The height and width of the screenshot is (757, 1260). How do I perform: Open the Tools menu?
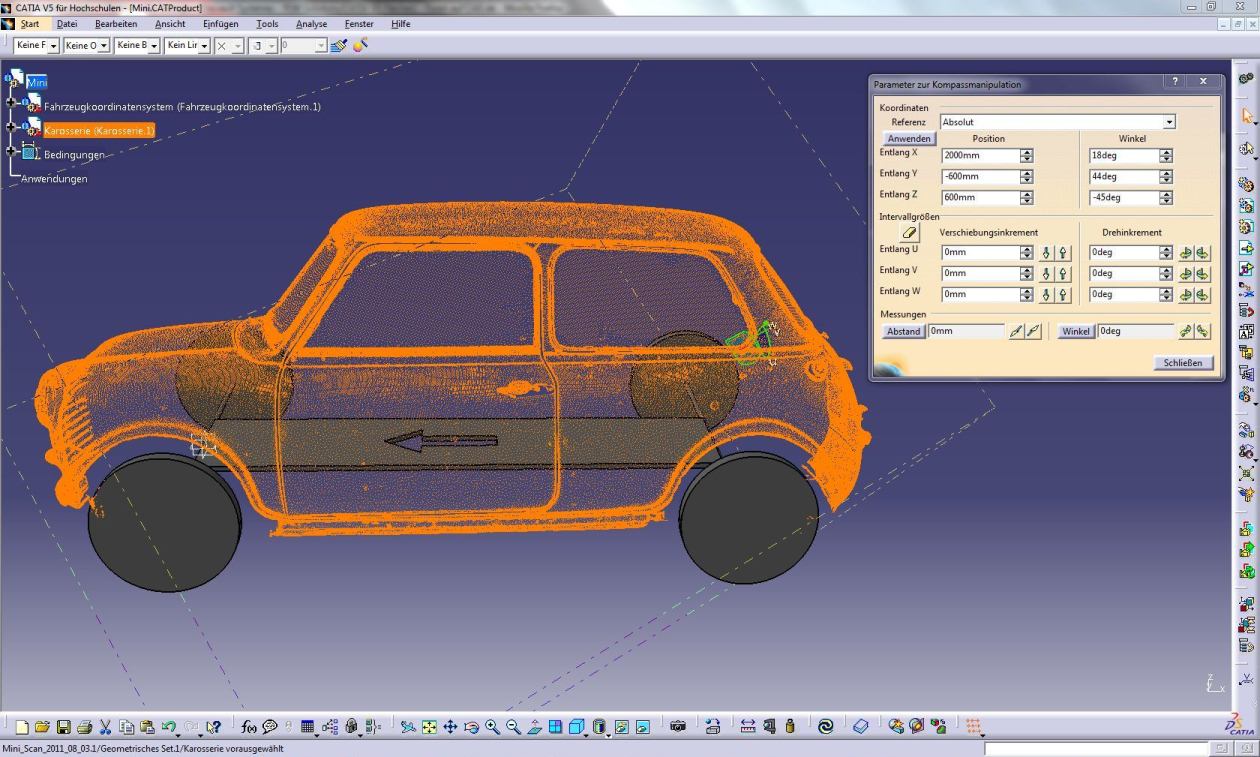click(267, 24)
